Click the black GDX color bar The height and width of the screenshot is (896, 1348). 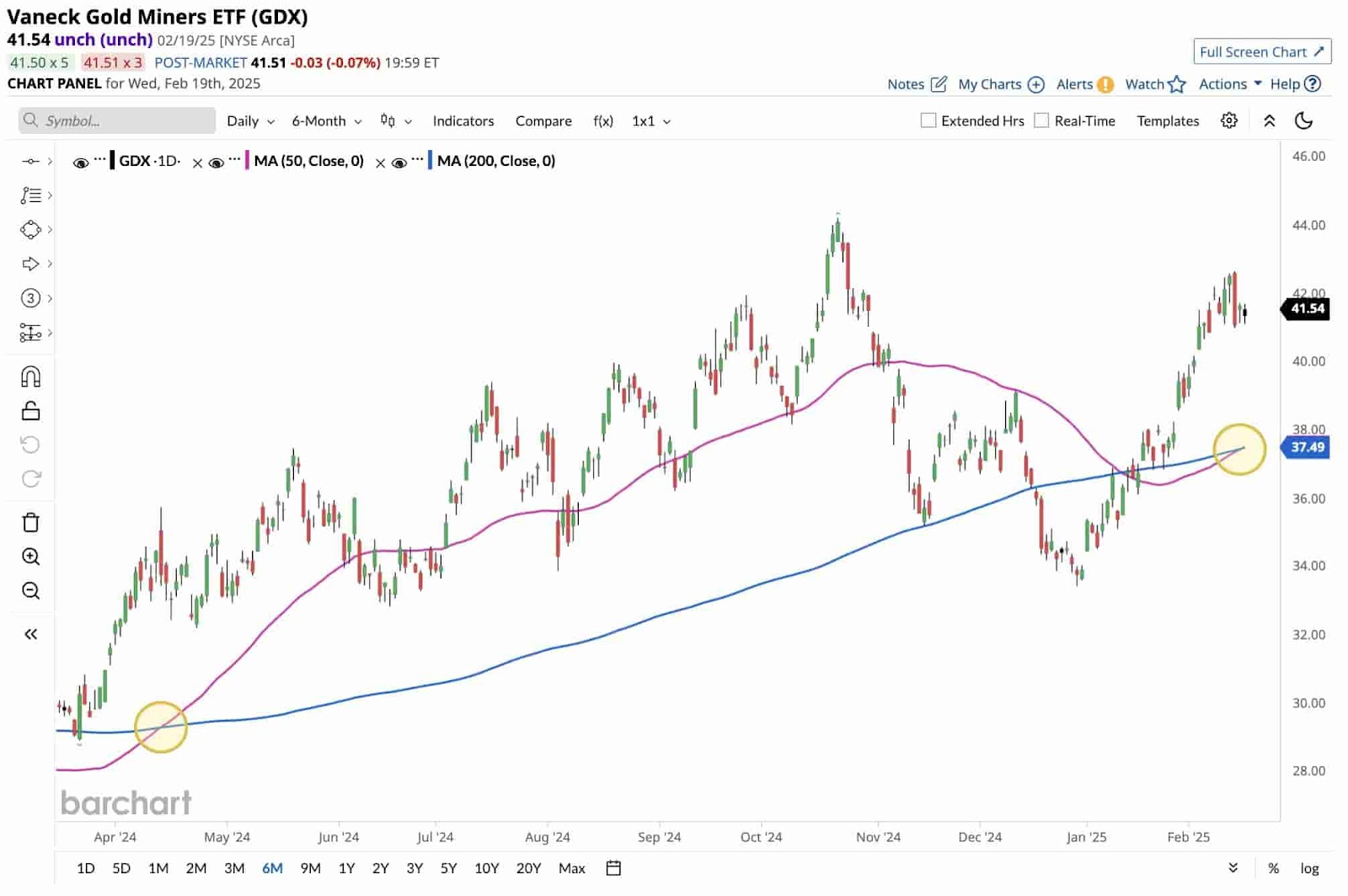[x=112, y=160]
